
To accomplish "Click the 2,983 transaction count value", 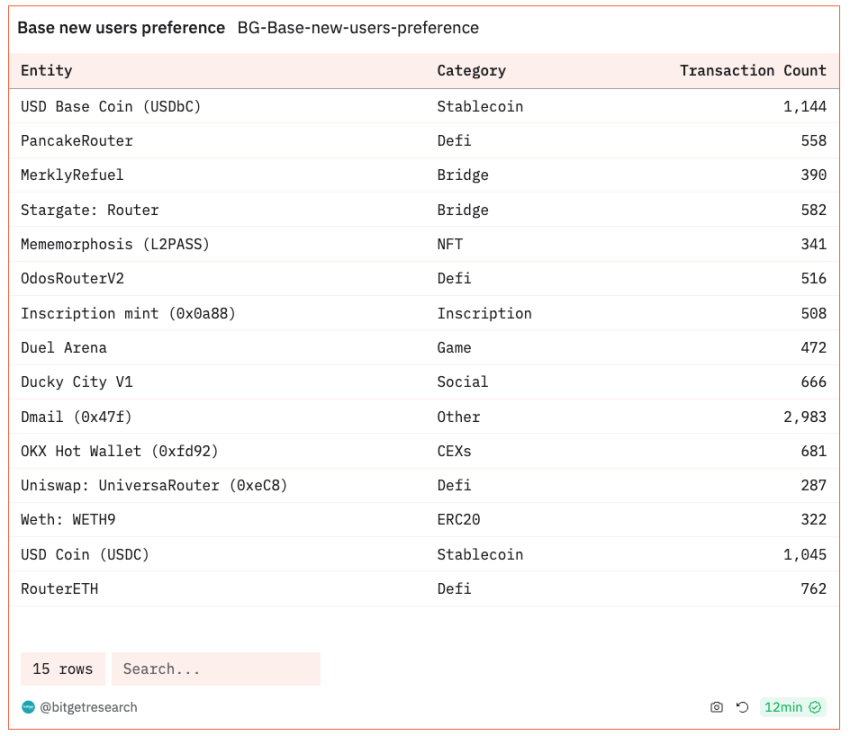I will (804, 417).
